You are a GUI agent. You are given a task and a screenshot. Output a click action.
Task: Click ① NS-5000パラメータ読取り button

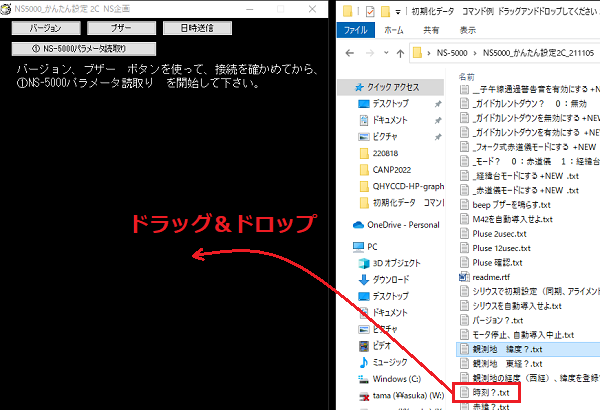click(x=84, y=49)
